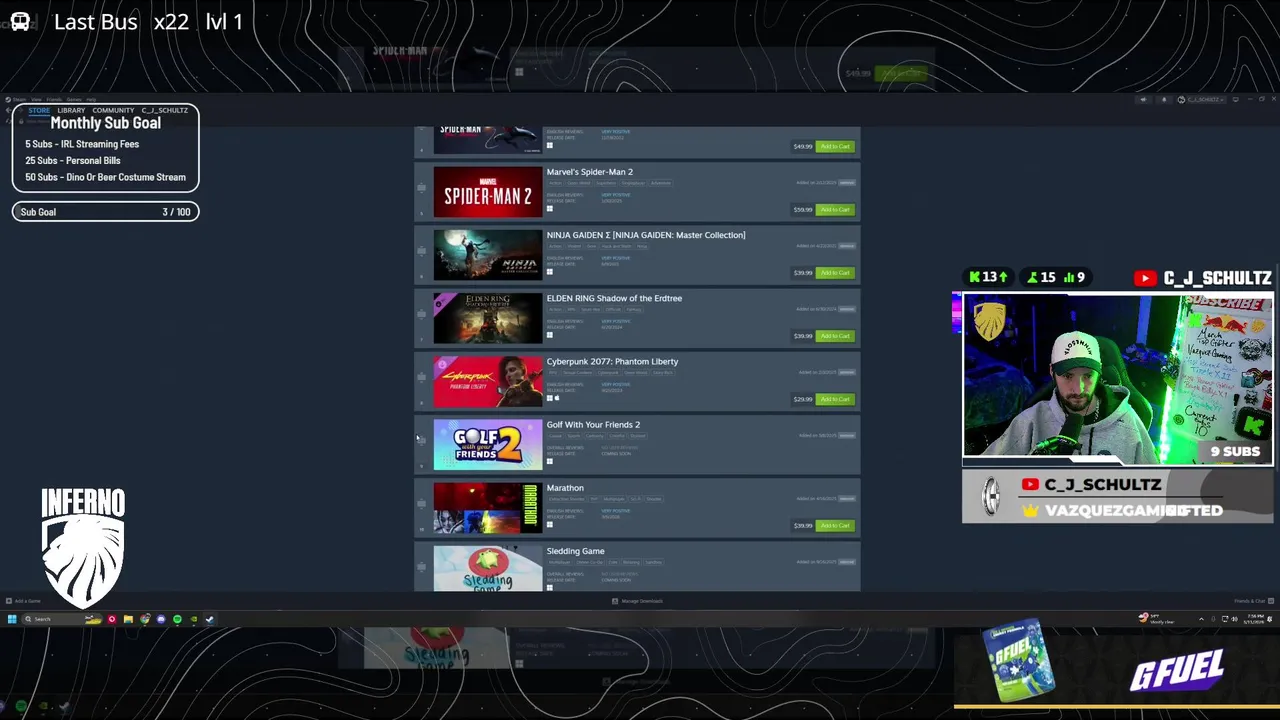
Task: Add Cyberpunk 2077: Phantom Liberty to cart
Action: point(834,399)
